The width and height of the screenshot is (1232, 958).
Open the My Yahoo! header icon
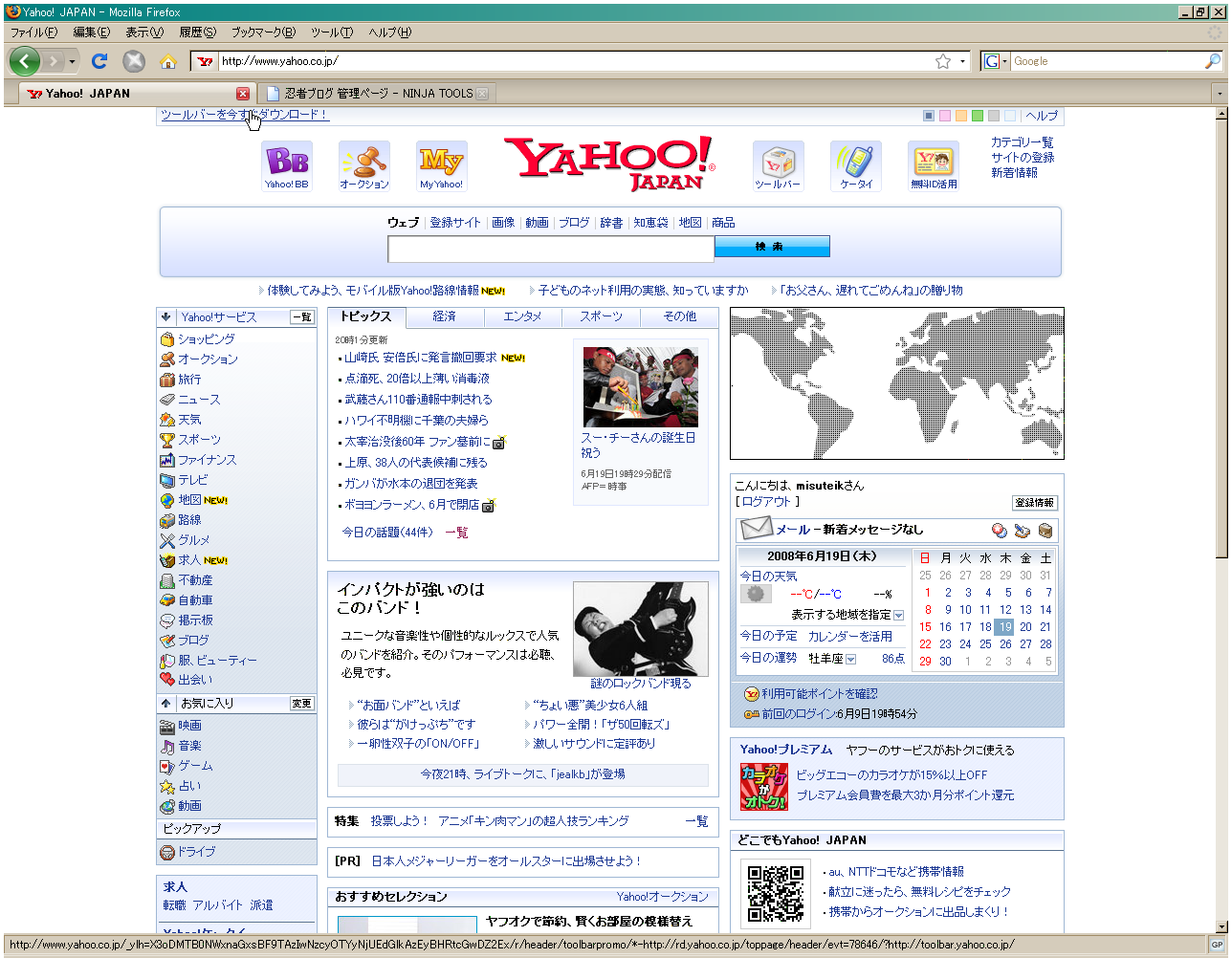[x=441, y=165]
